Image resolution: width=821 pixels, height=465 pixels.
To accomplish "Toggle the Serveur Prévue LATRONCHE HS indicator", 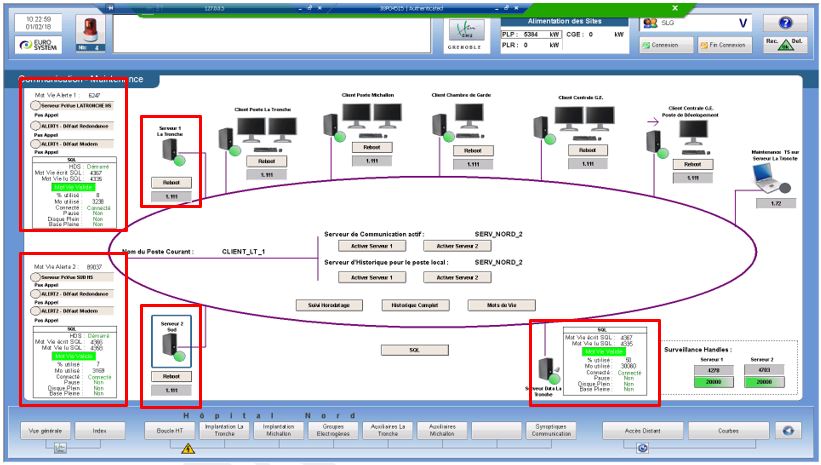I will point(37,104).
